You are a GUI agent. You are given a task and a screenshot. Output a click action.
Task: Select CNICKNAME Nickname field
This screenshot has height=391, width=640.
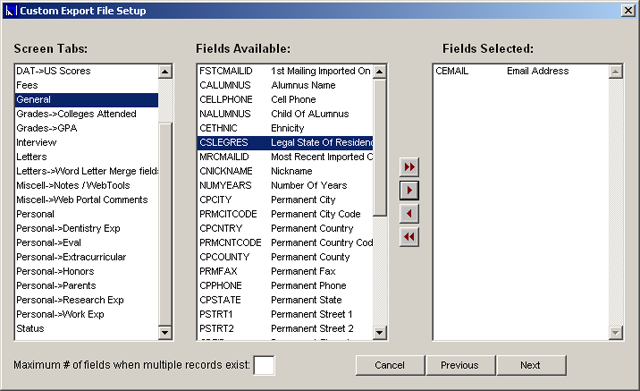point(285,171)
